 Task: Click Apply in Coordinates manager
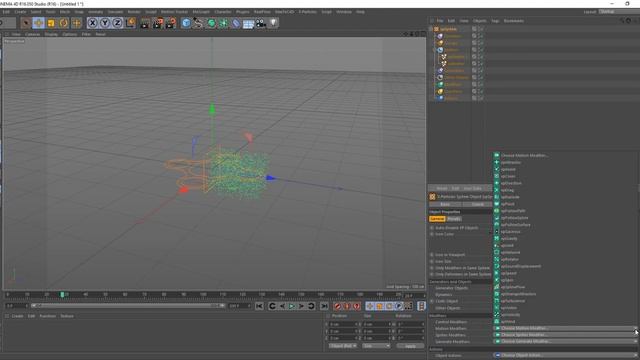tap(410, 346)
